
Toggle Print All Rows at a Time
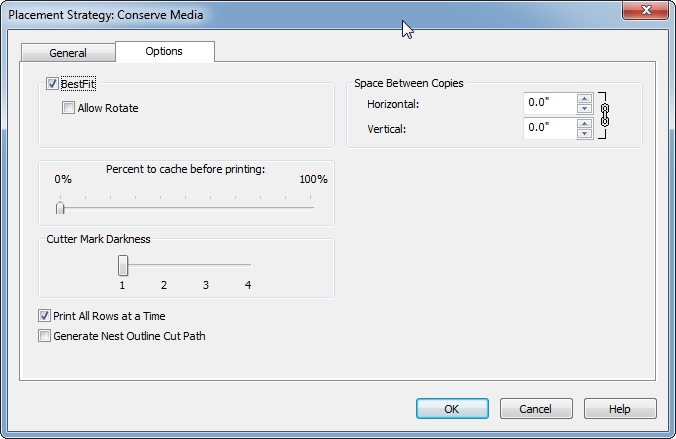(44, 316)
